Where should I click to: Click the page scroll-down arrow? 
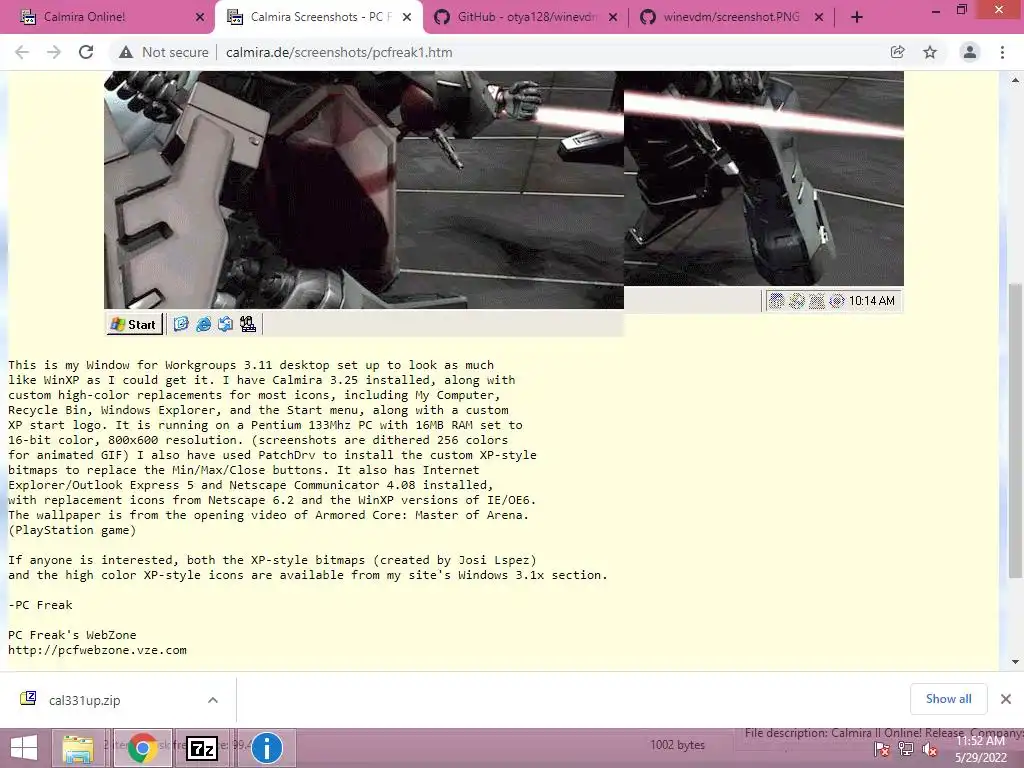(x=1015, y=662)
